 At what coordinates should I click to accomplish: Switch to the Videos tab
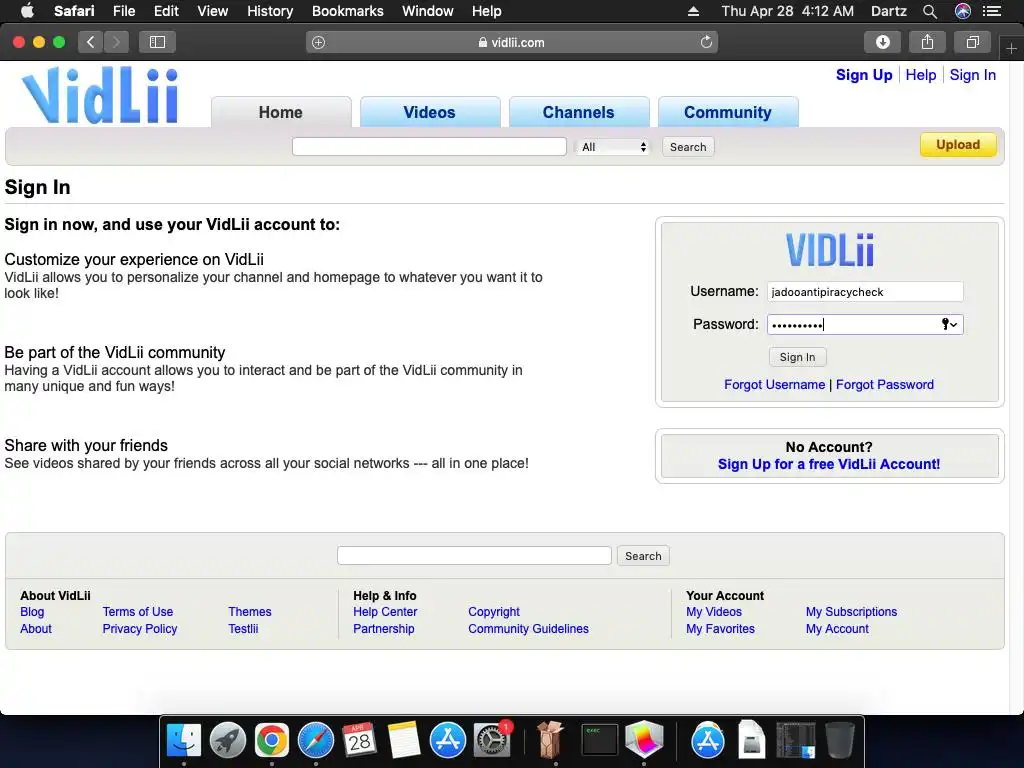click(430, 112)
